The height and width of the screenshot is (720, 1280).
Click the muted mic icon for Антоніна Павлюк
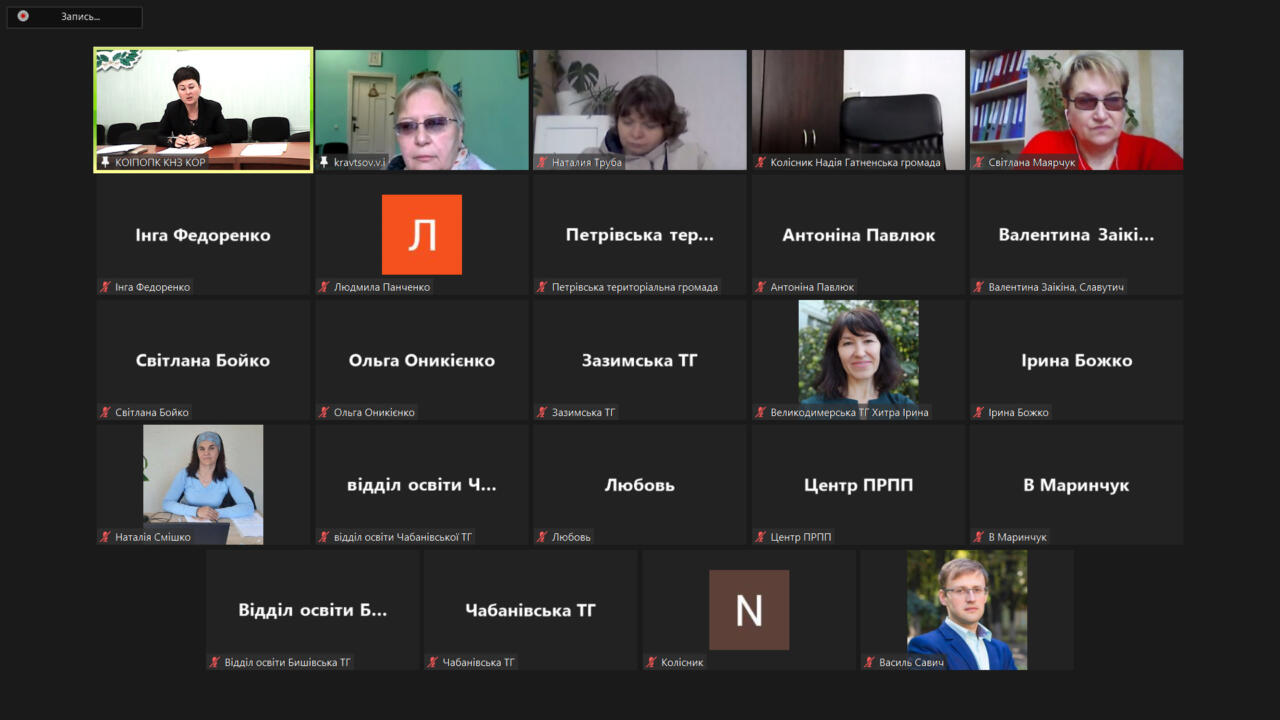(x=761, y=287)
